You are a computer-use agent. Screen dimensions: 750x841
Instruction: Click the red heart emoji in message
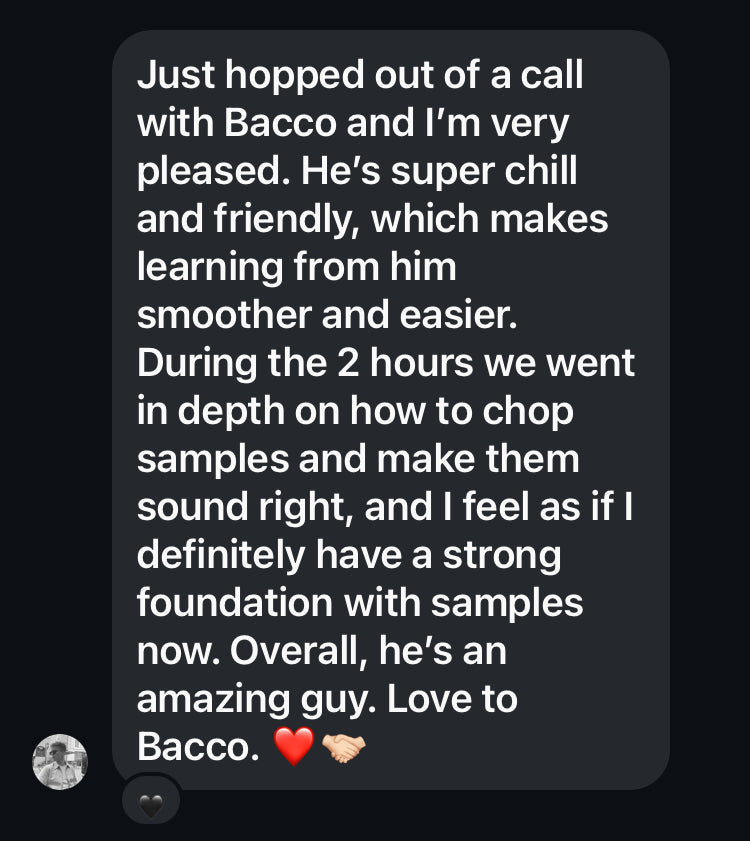click(x=293, y=747)
